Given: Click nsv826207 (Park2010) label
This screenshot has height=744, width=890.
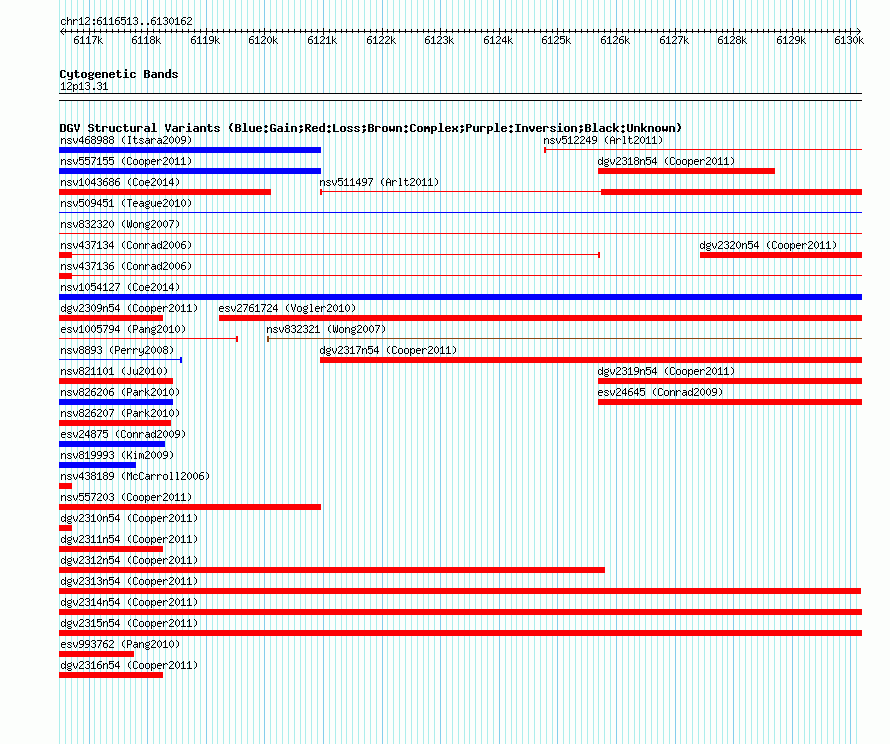Looking at the screenshot, I should tap(120, 413).
